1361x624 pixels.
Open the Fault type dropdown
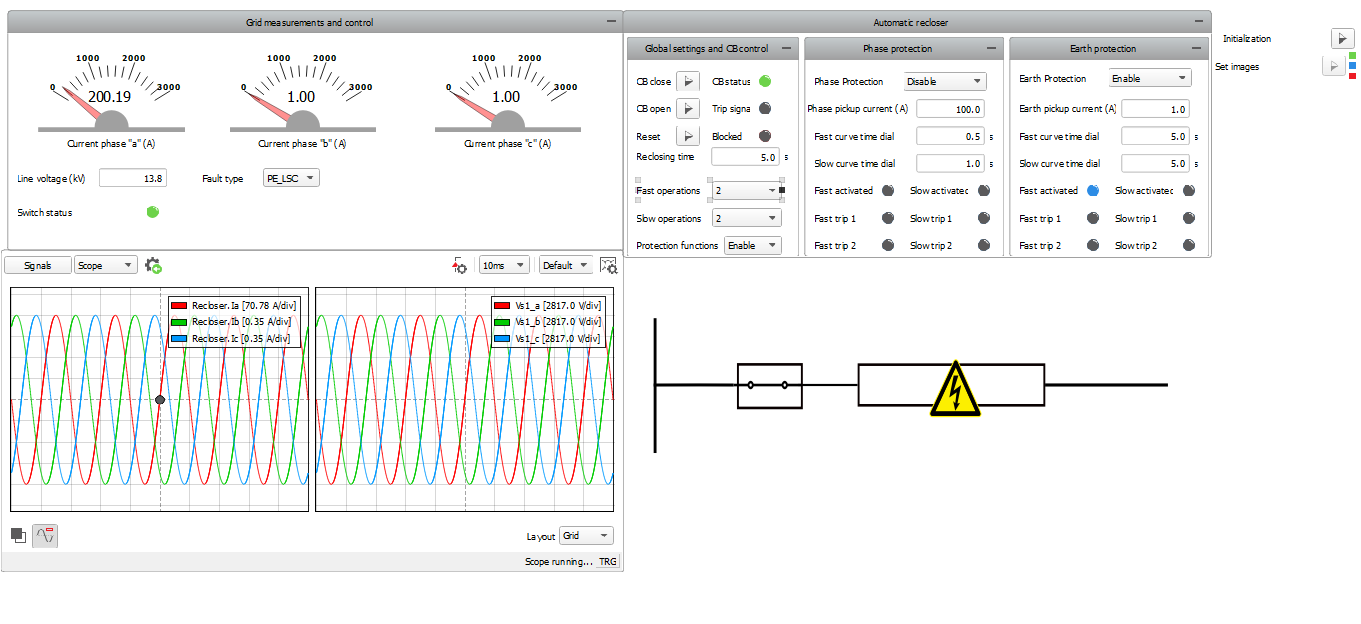pos(290,178)
